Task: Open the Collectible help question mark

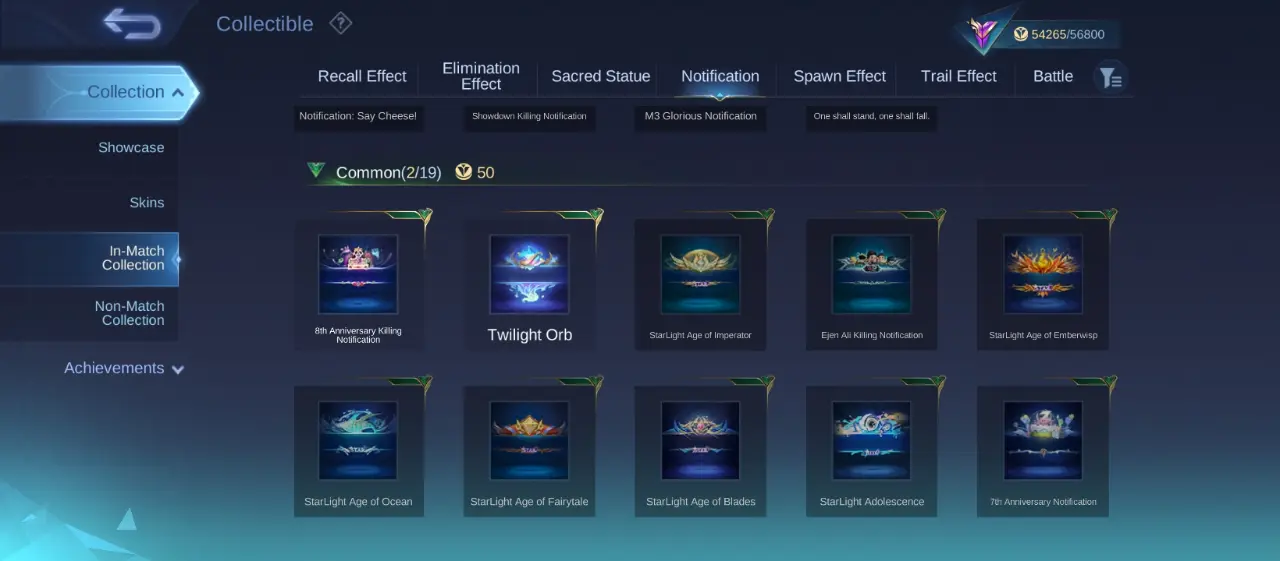Action: pos(341,23)
